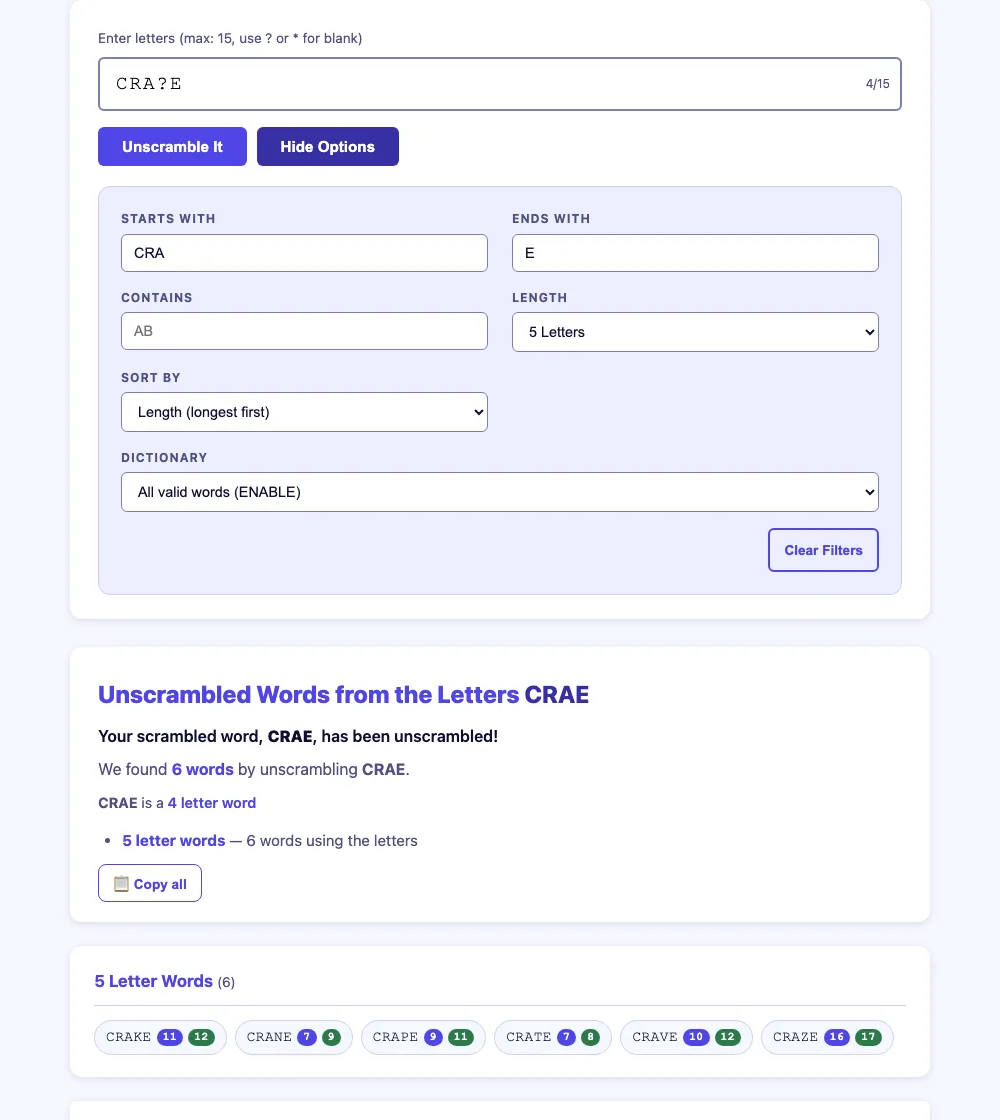Click the Clear Filters button
The image size is (1000, 1120).
click(x=823, y=550)
